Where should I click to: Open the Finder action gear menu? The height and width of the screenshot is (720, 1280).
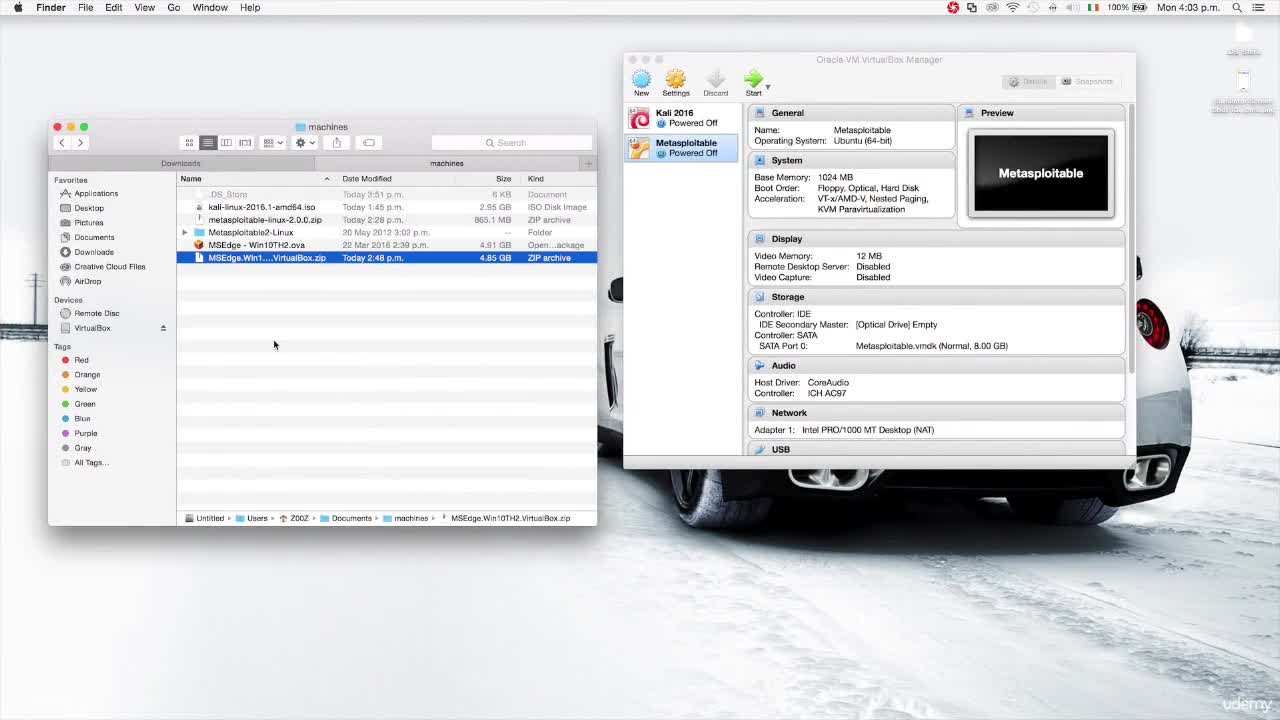[x=304, y=143]
